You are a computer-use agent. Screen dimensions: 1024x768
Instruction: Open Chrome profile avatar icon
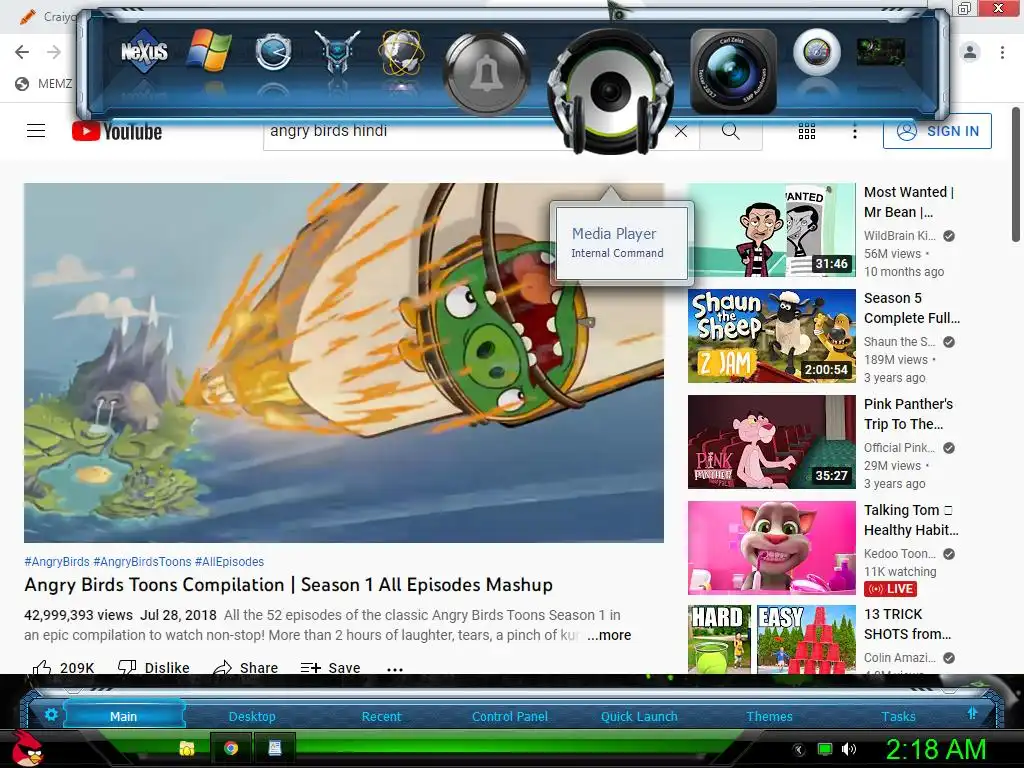(x=970, y=52)
